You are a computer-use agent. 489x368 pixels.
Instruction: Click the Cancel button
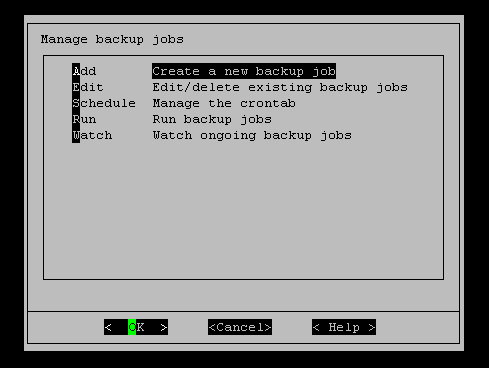(240, 327)
